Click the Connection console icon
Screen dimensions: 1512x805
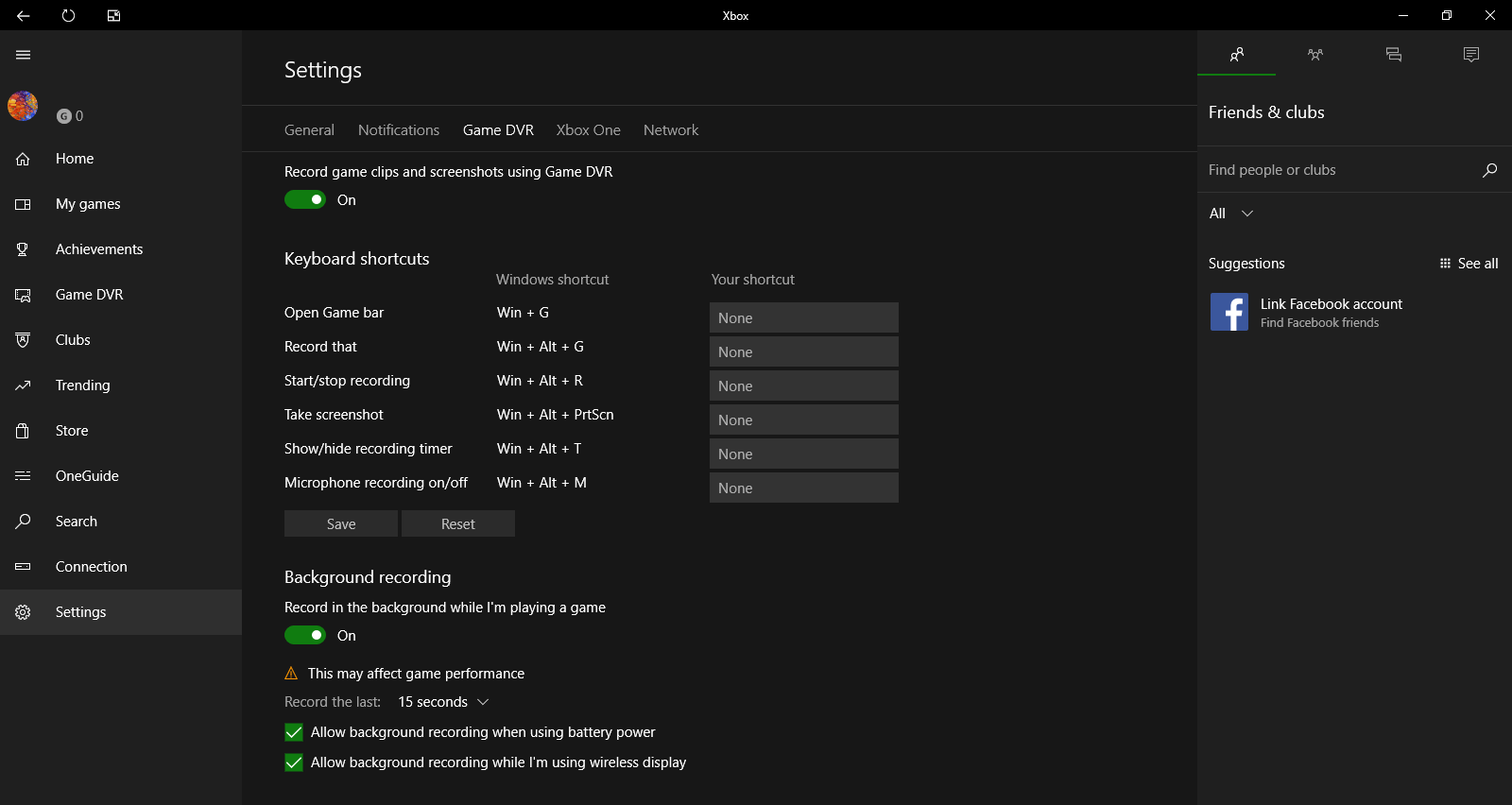click(23, 567)
